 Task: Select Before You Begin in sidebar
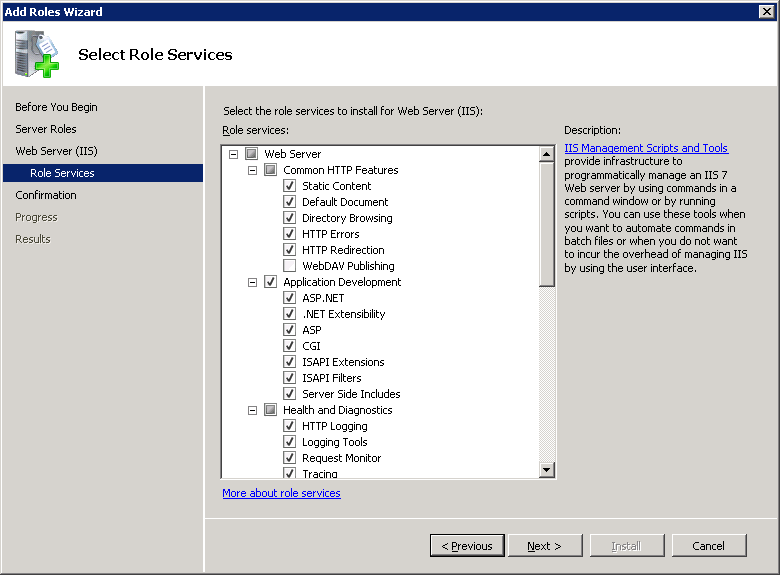tap(56, 107)
